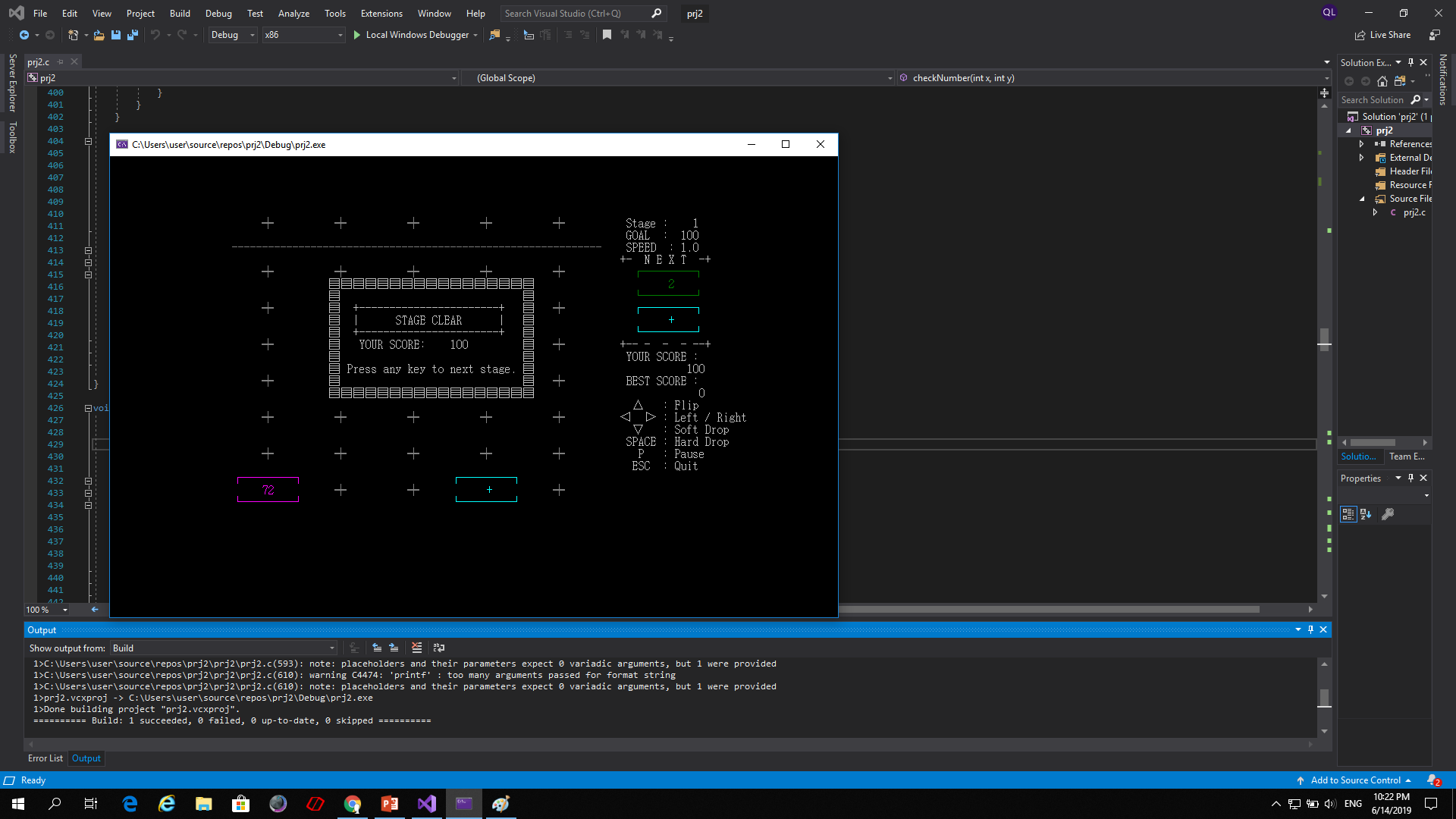Start the Local Windows Debugger
1456x819 pixels.
[x=416, y=35]
